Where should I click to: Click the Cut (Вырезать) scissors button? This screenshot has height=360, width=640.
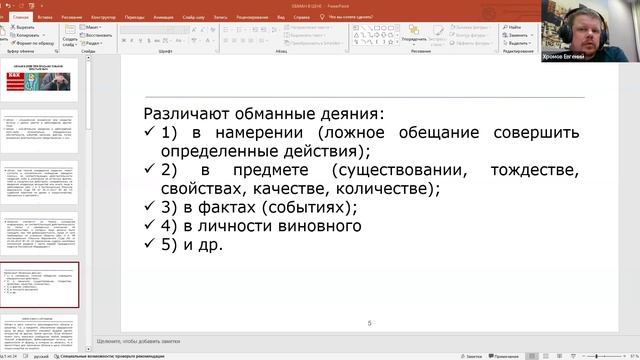point(23,27)
